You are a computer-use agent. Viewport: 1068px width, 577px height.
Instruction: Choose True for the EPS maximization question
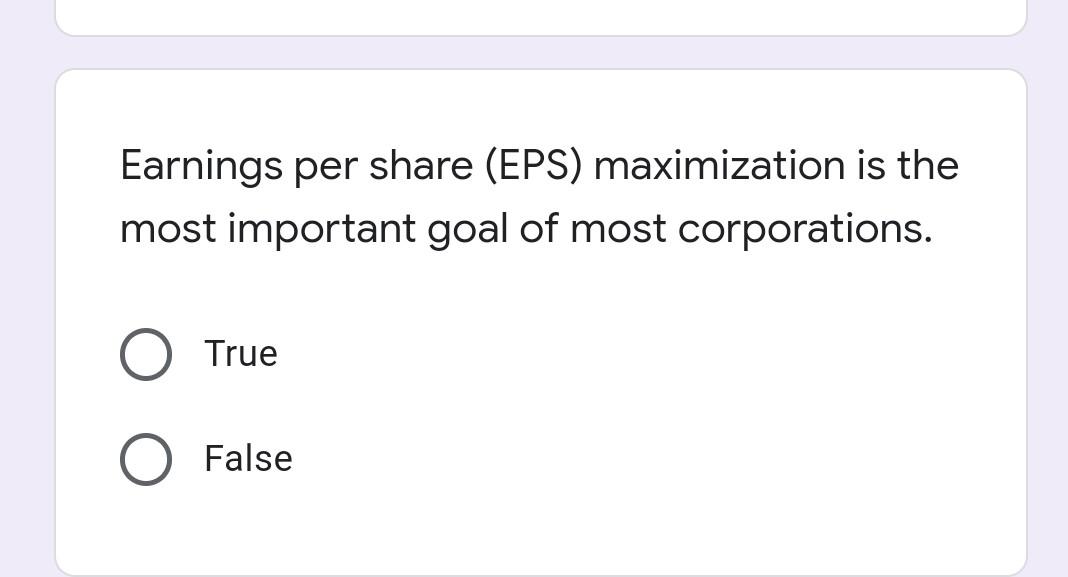tap(146, 353)
